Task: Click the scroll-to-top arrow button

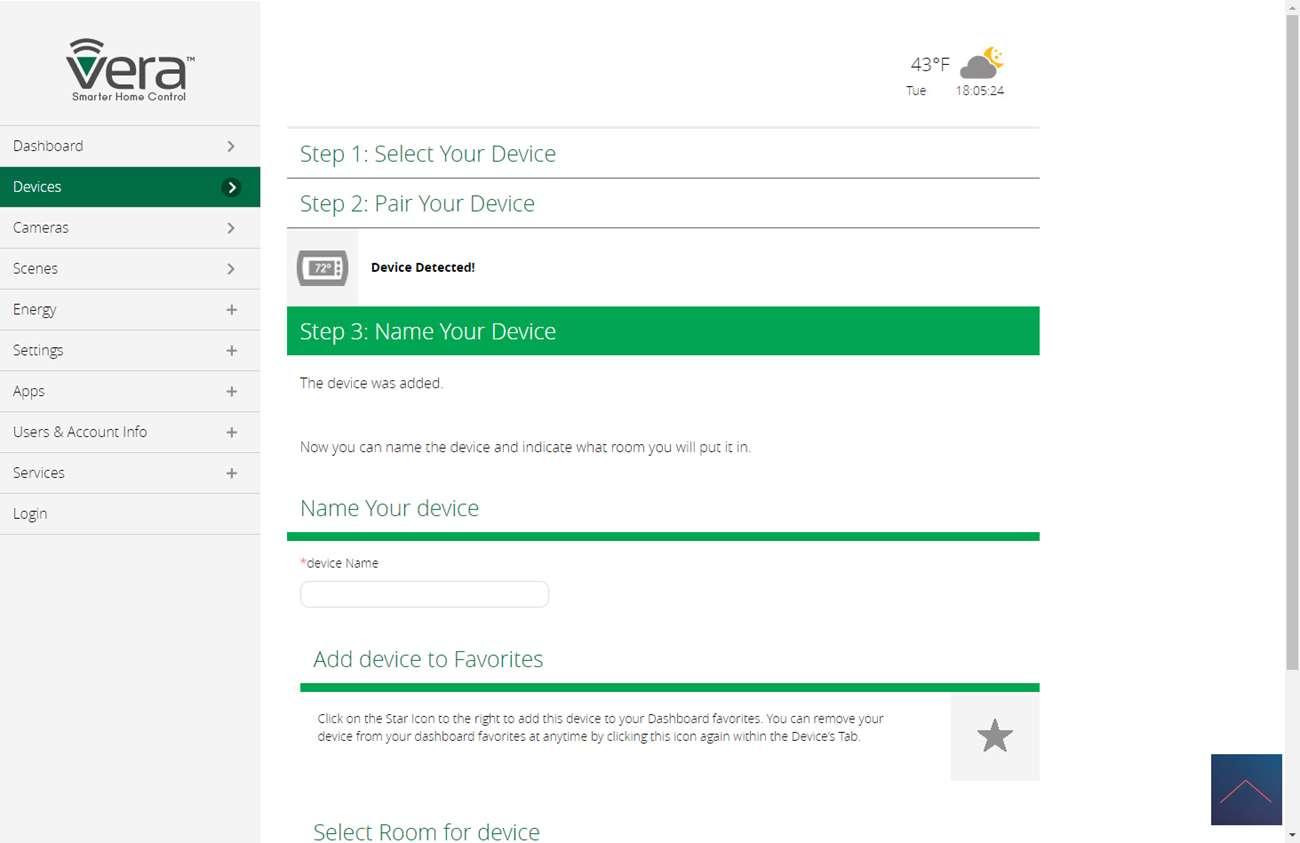Action: coord(1245,789)
